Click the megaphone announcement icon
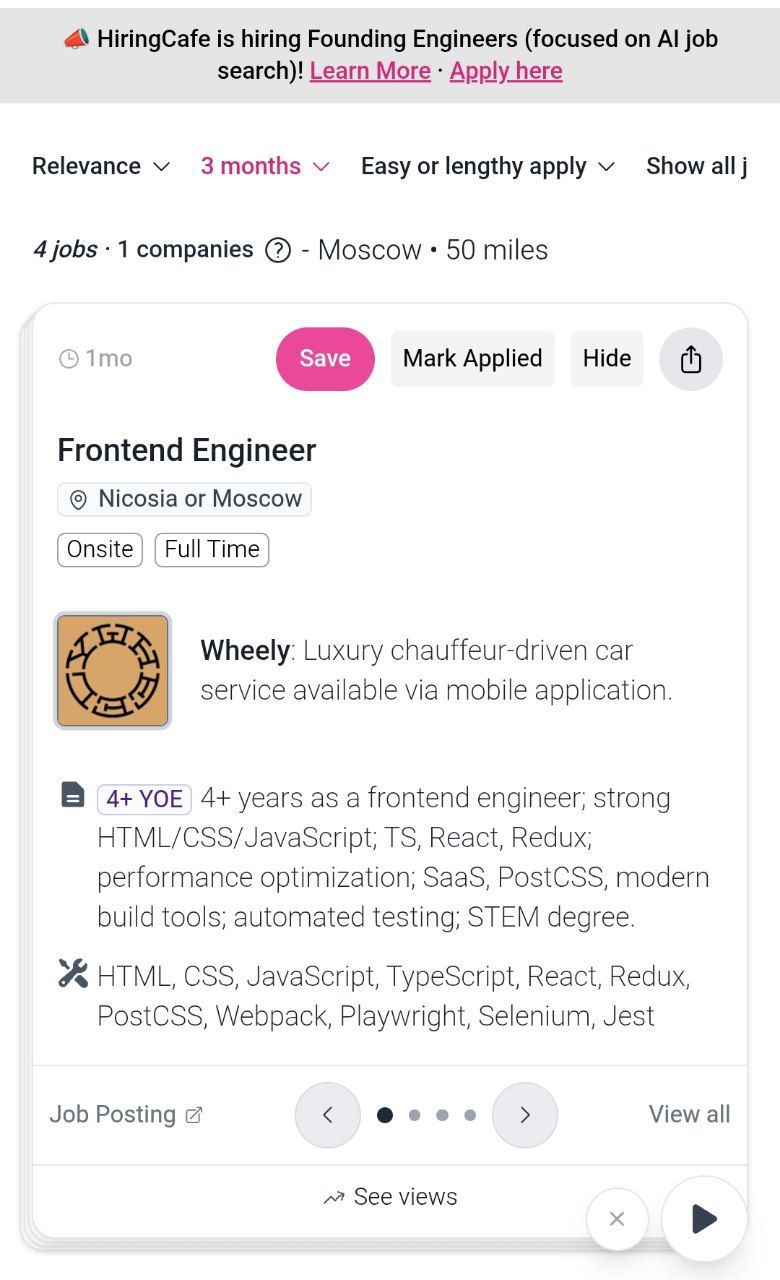 (x=76, y=40)
